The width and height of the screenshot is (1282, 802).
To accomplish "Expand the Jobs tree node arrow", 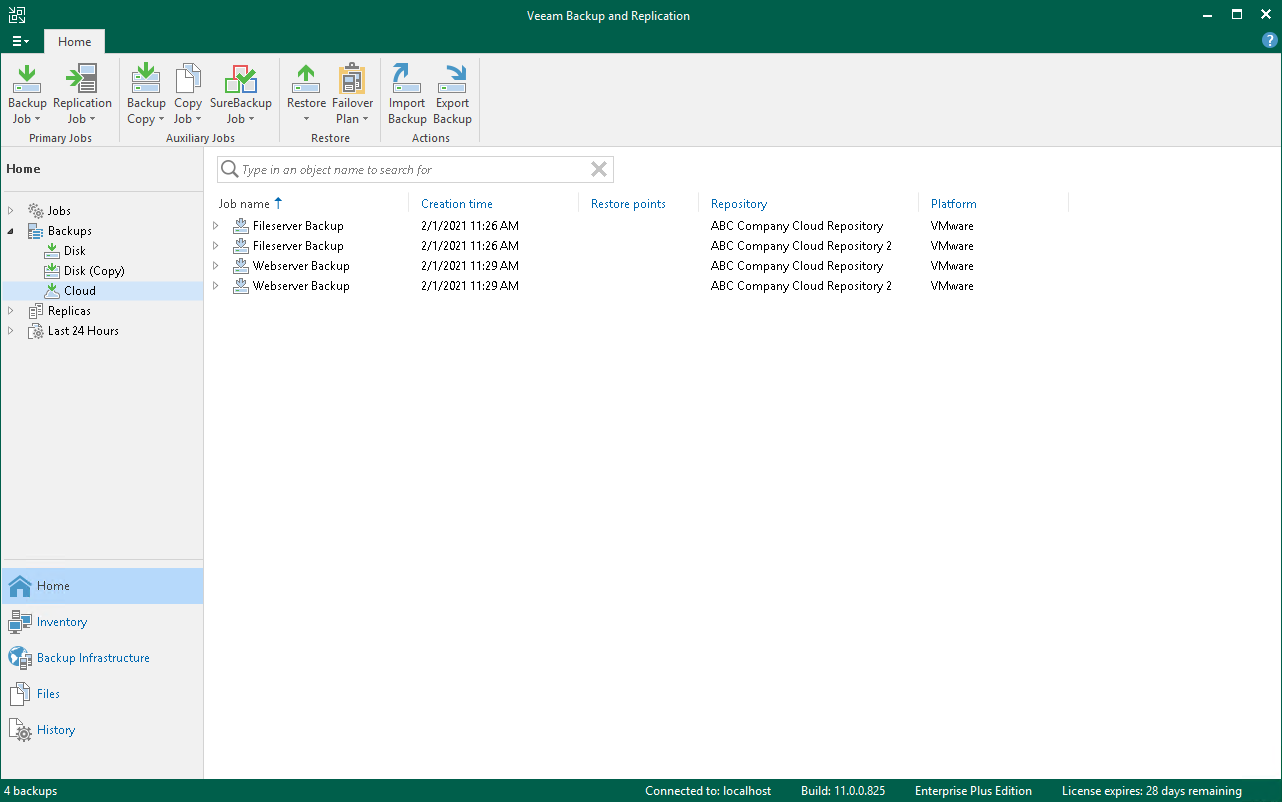I will pyautogui.click(x=11, y=211).
